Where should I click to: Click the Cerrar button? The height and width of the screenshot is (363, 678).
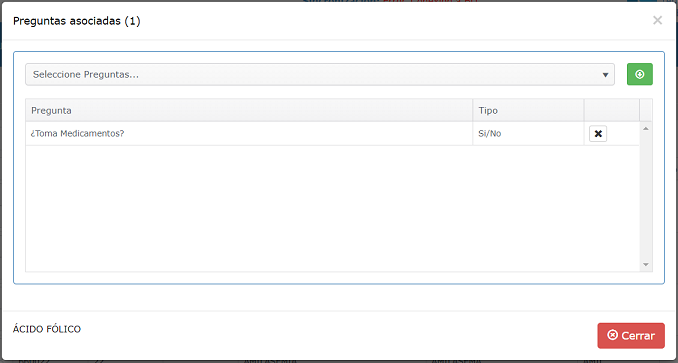click(631, 335)
